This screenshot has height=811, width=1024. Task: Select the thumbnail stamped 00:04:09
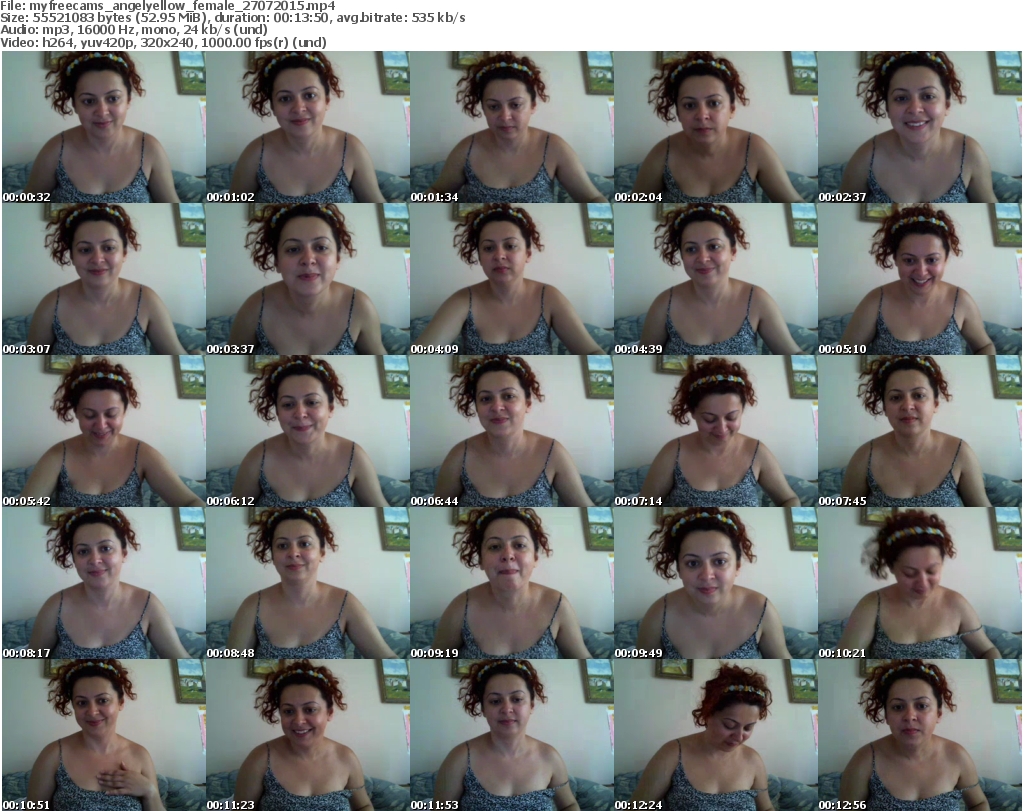coord(511,279)
